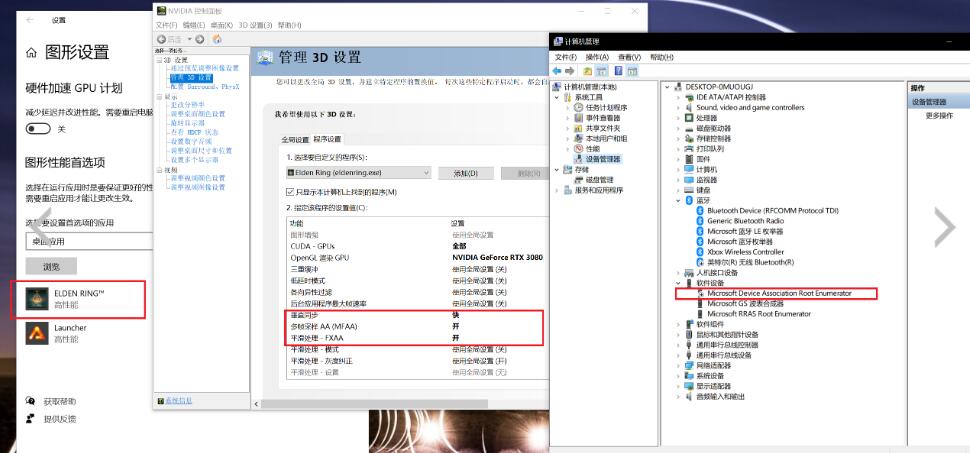Toggle hardware-accelerated GPU scheduling switch
Viewport: 970px width, 453px height.
[x=38, y=129]
